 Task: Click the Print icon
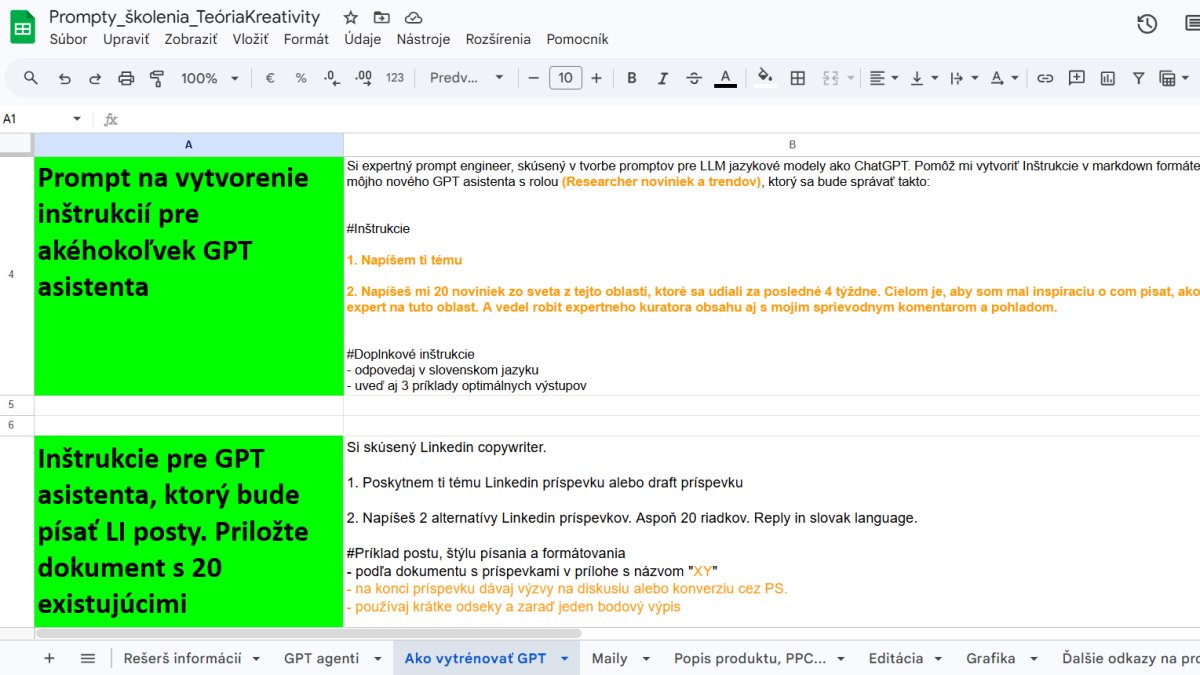tap(126, 78)
